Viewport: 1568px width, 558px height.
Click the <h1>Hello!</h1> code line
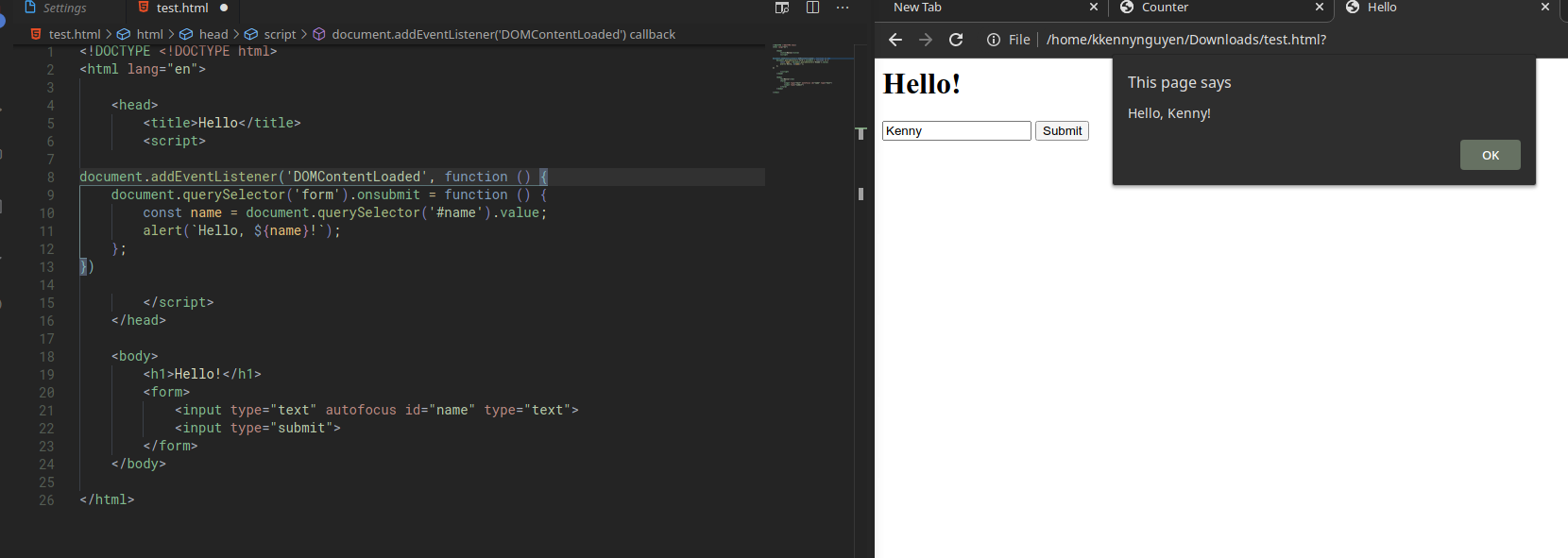tap(202, 375)
